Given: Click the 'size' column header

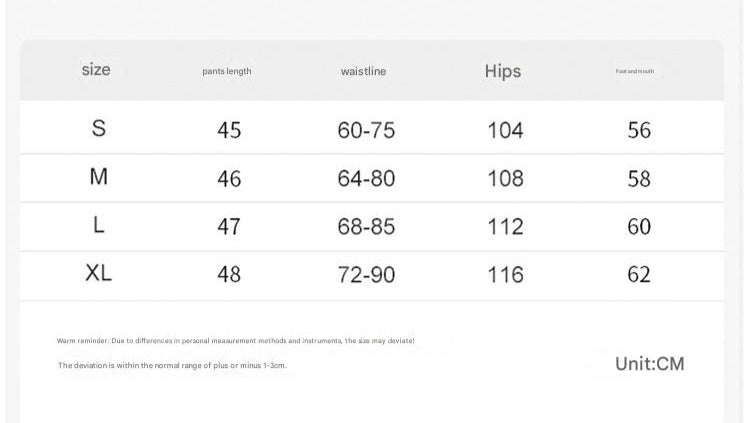Looking at the screenshot, I should tap(96, 70).
